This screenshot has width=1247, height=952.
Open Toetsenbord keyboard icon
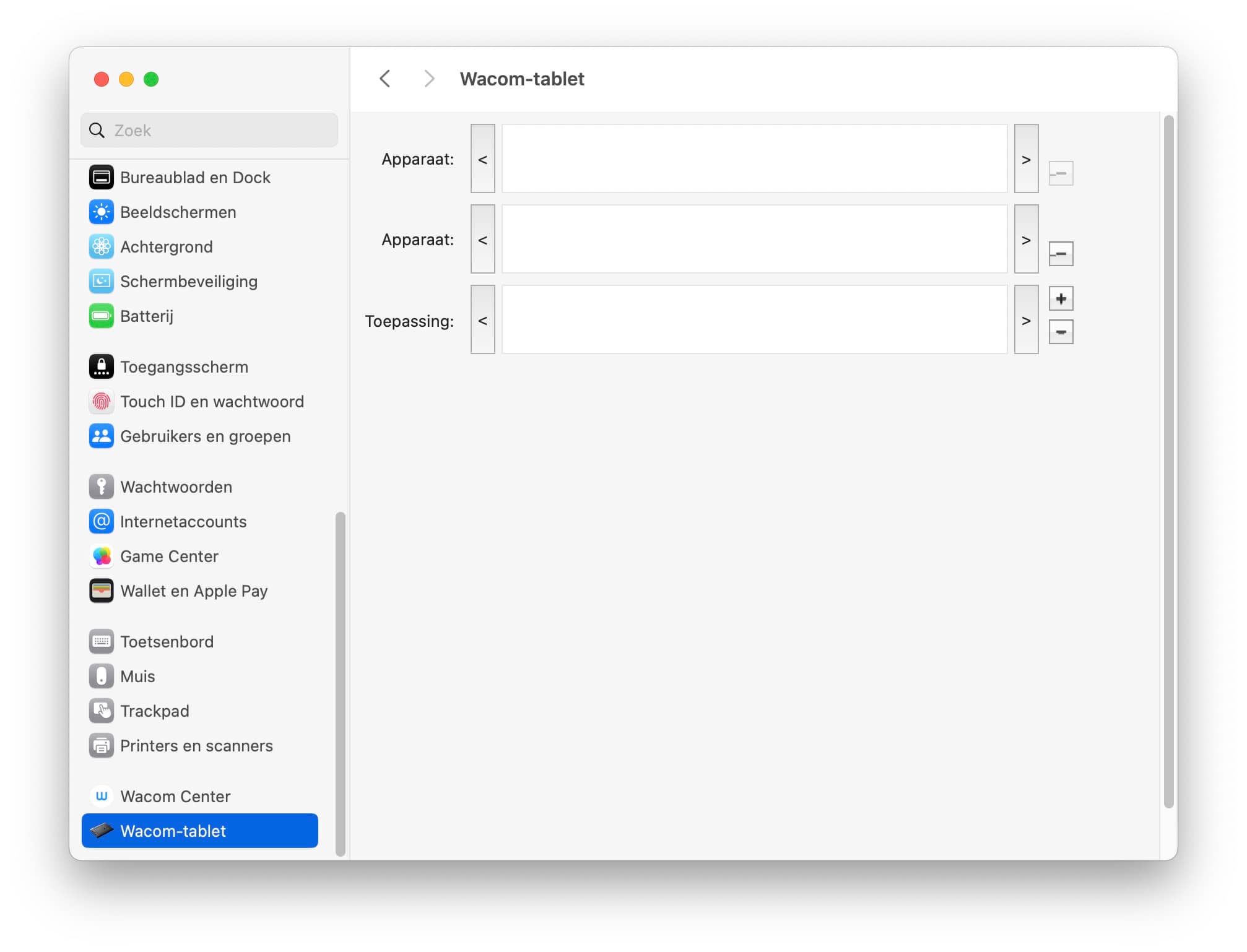[102, 642]
